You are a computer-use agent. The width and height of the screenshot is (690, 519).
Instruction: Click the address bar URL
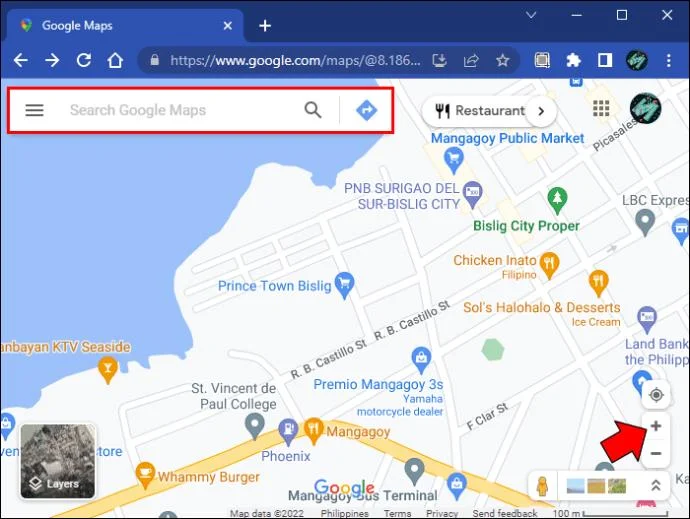295,60
